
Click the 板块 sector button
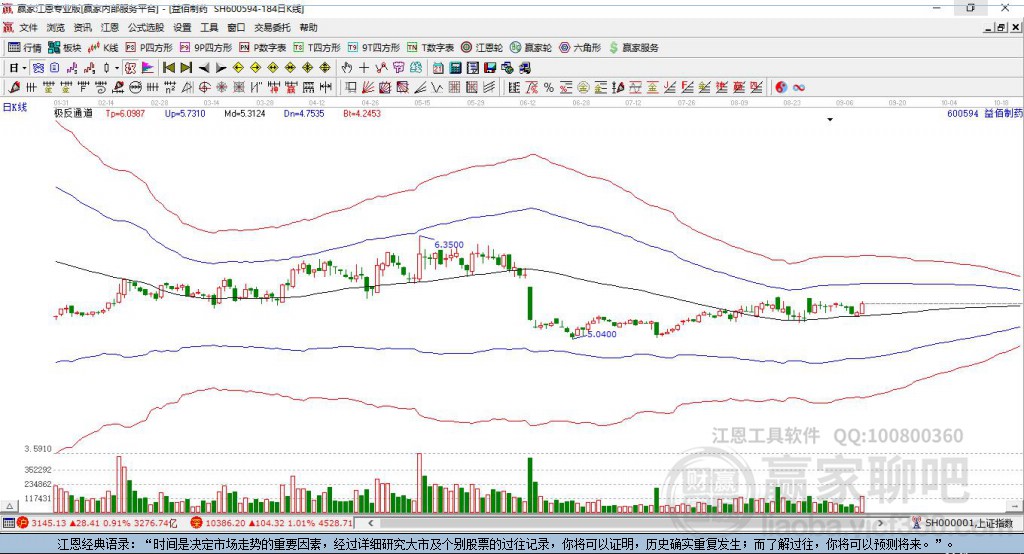65,48
